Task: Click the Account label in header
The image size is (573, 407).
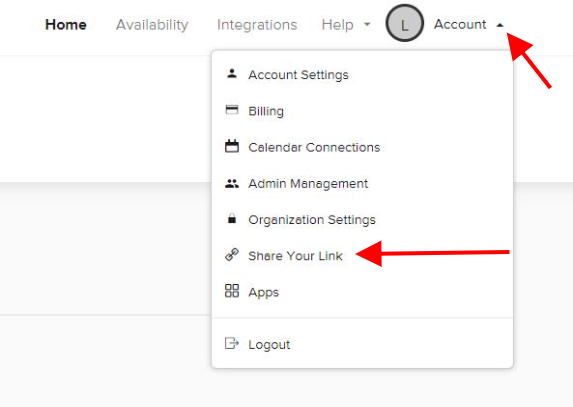Action: tap(460, 24)
